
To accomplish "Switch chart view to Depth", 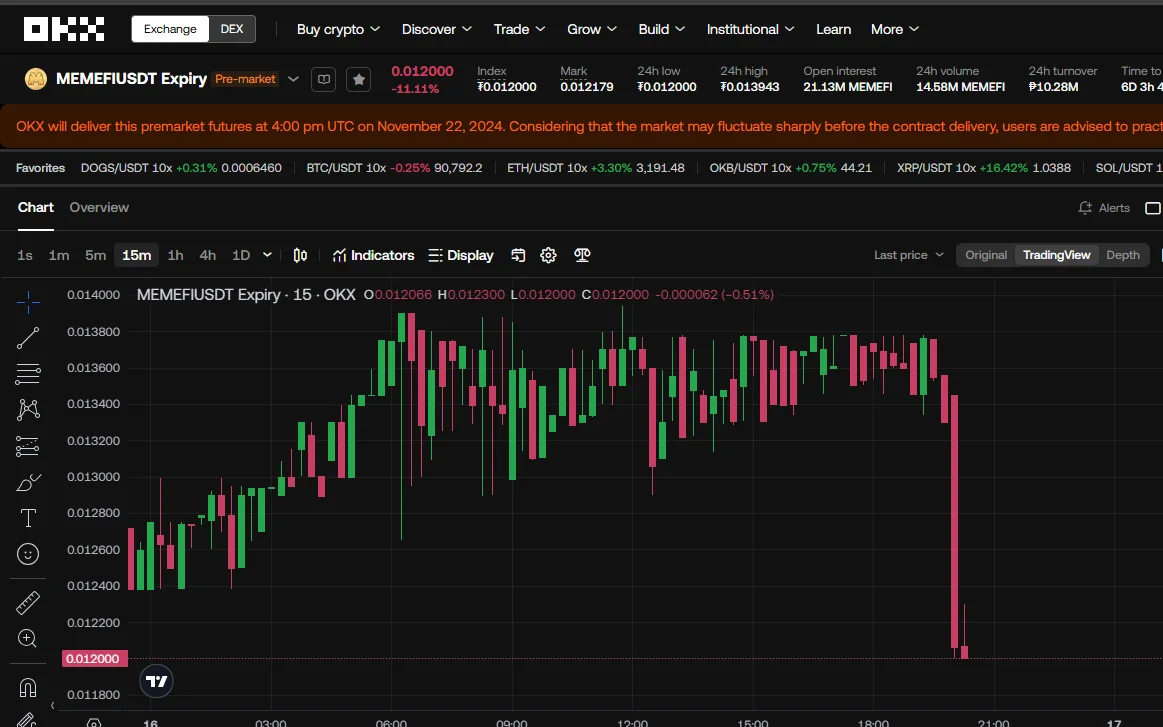I will [x=1122, y=255].
